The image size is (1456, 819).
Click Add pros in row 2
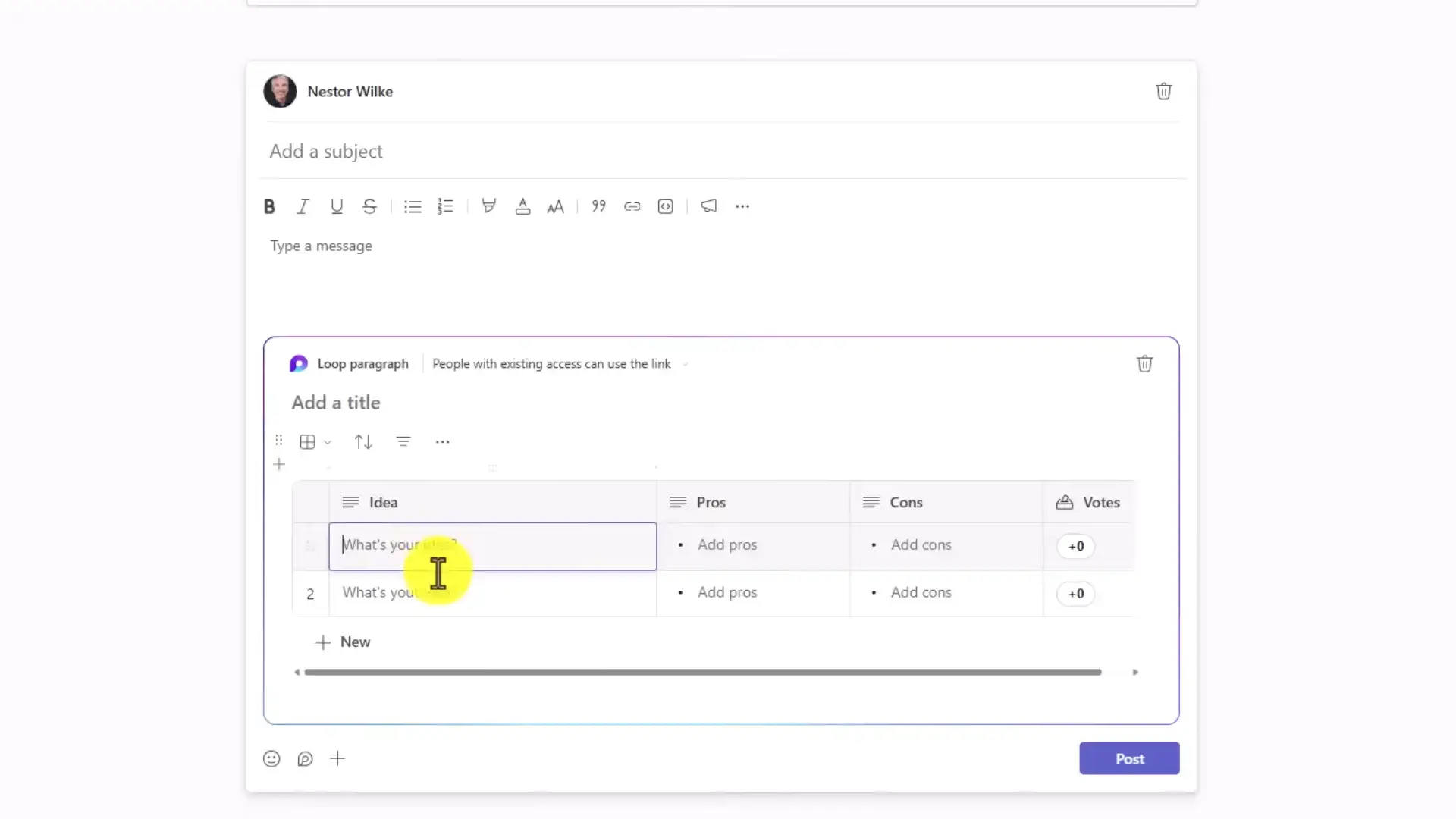point(727,593)
